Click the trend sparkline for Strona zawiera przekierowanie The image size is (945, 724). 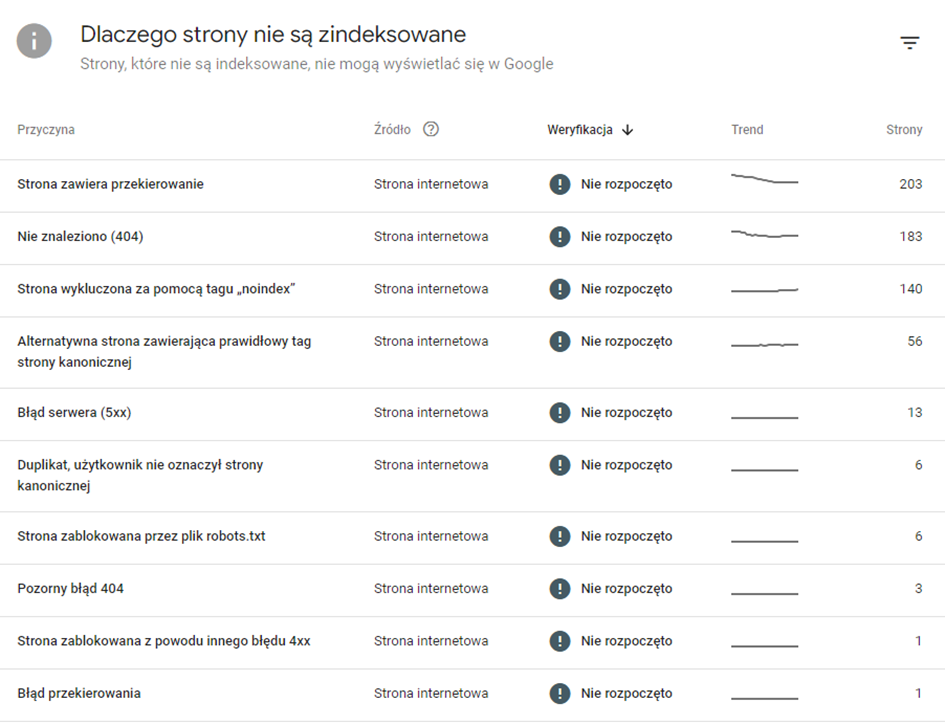coord(764,179)
